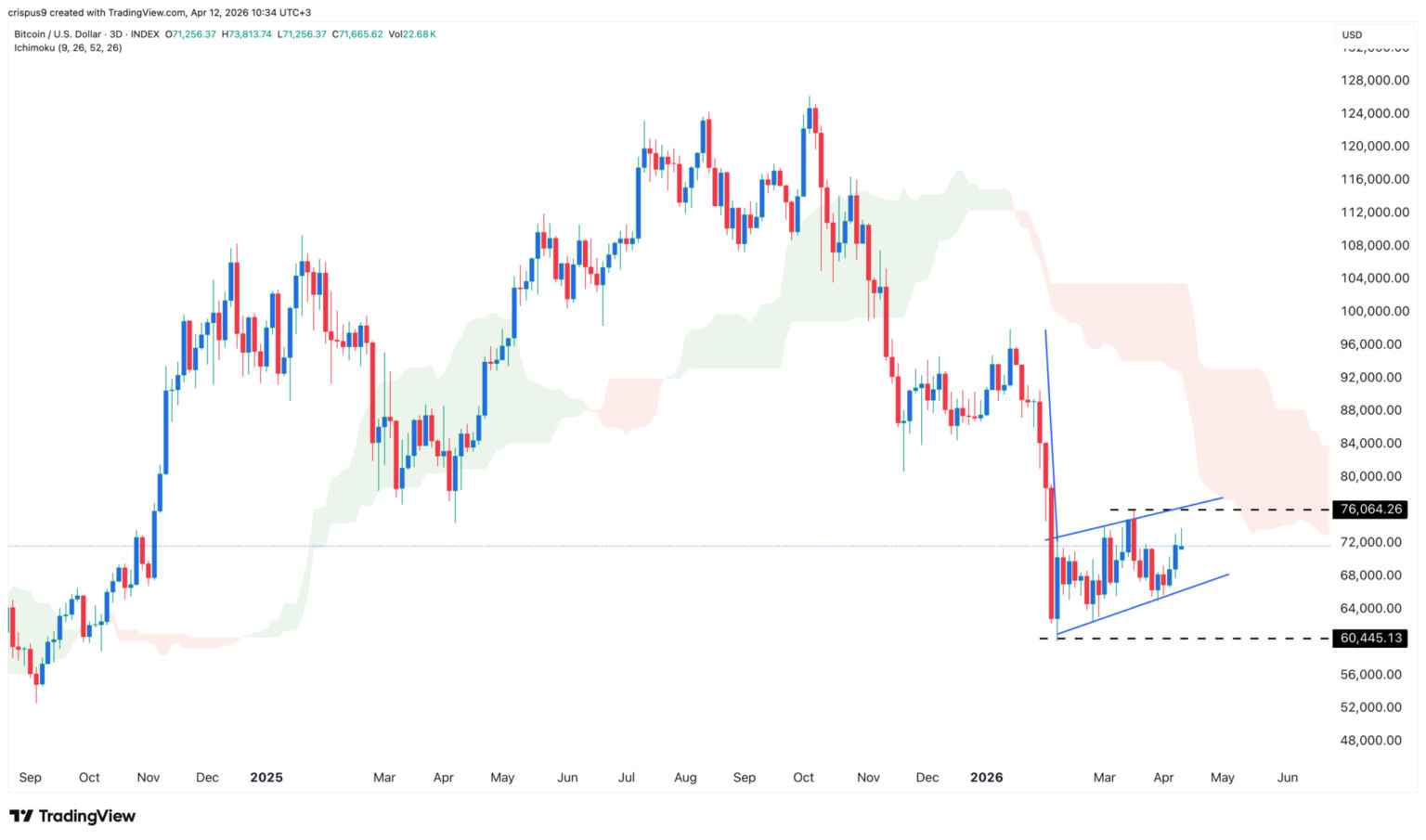The height and width of the screenshot is (840, 1426).
Task: Click the 3D interval label in the header
Action: [x=115, y=34]
